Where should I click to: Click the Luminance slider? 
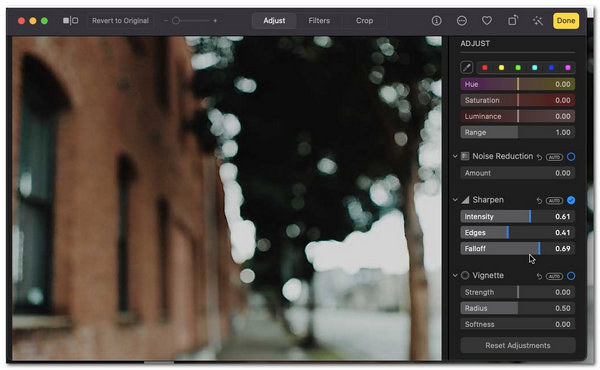pos(518,116)
